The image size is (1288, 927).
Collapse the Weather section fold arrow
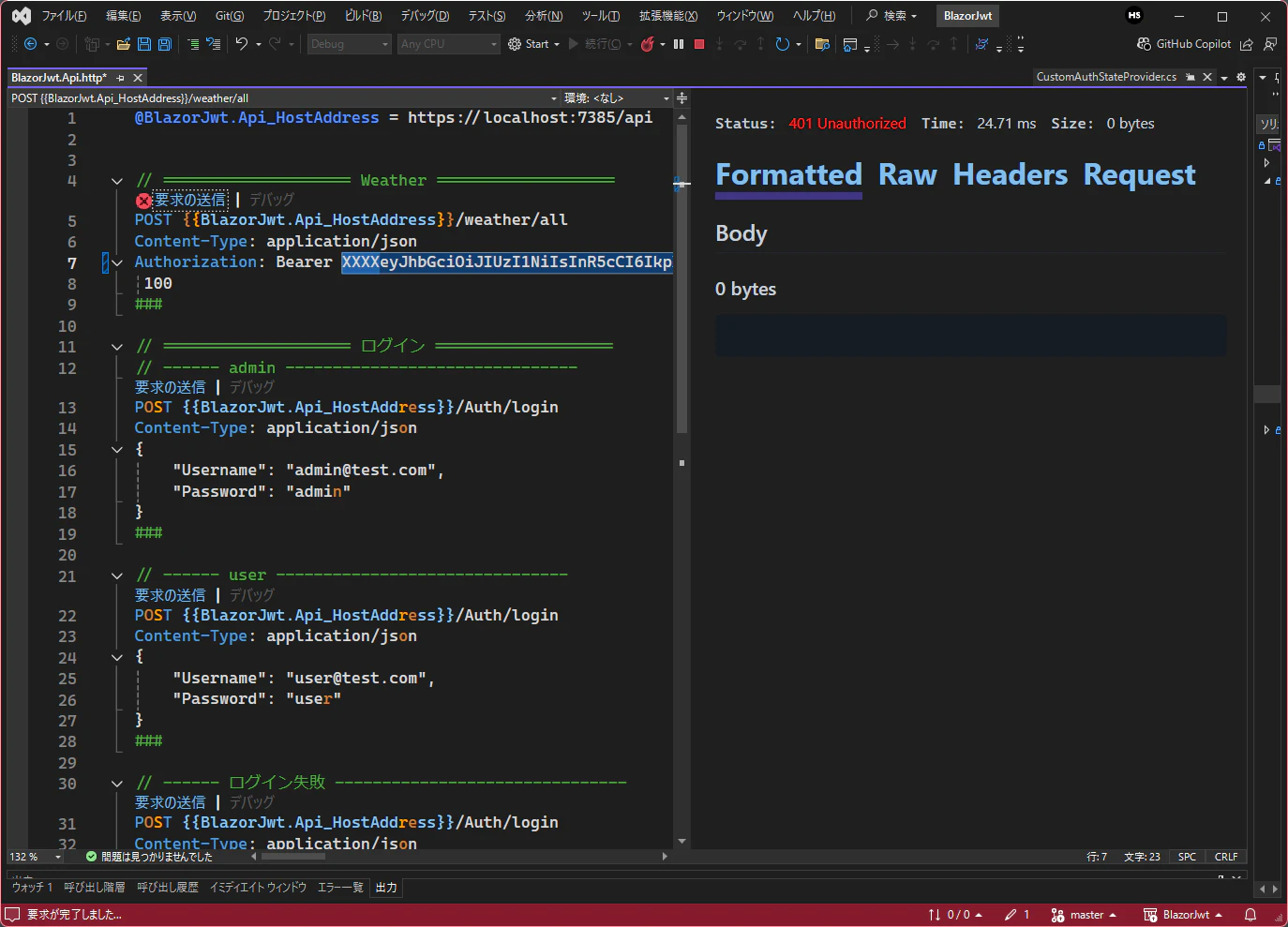point(117,181)
